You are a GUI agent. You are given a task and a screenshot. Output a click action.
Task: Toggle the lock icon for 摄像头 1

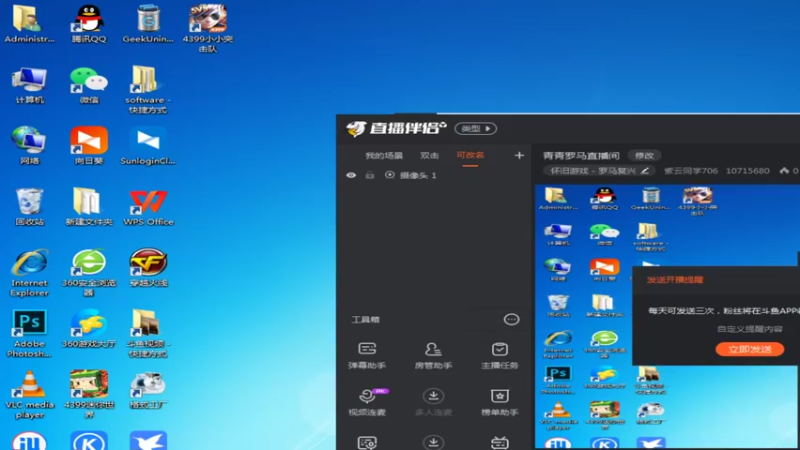tap(370, 175)
